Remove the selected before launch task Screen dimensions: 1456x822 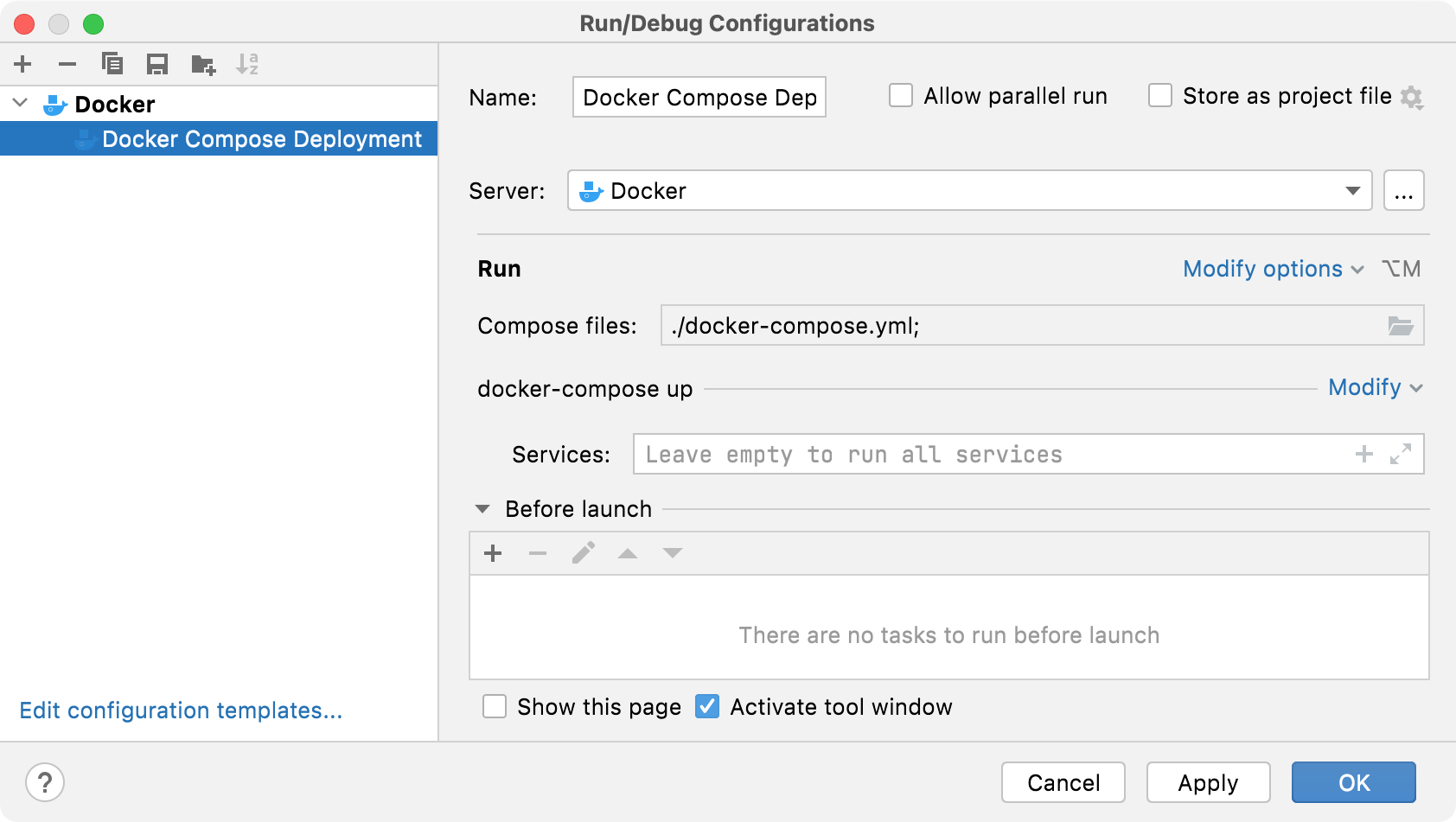pyautogui.click(x=538, y=553)
